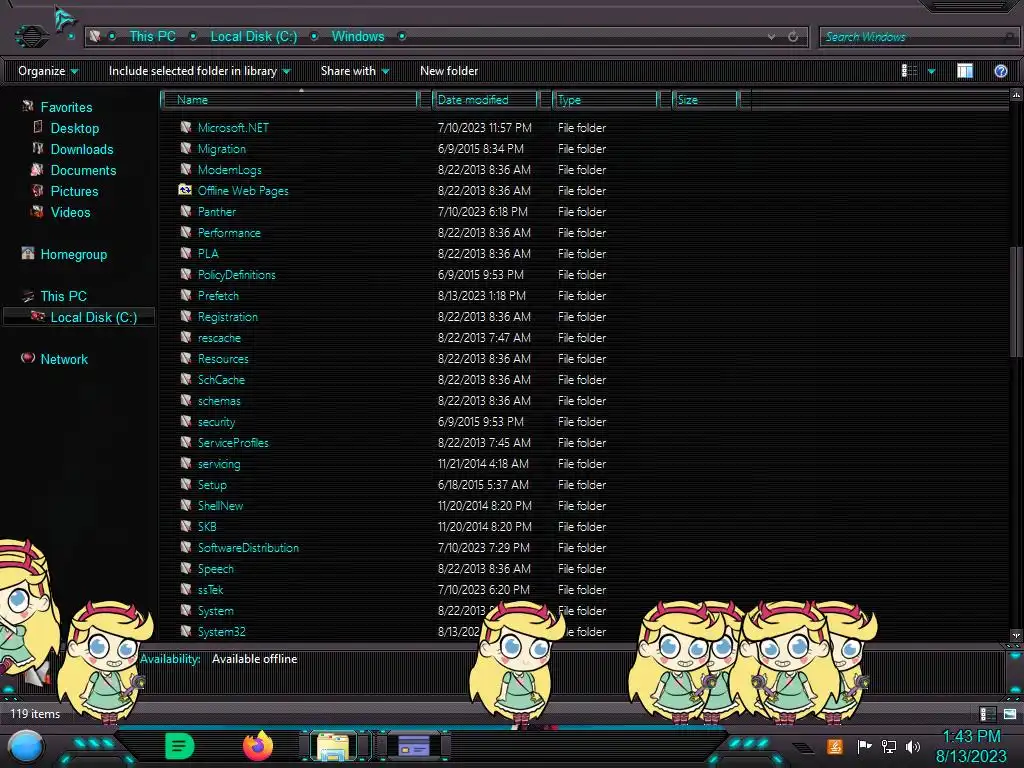Open the Help question mark icon
The image size is (1024, 768).
point(1000,71)
